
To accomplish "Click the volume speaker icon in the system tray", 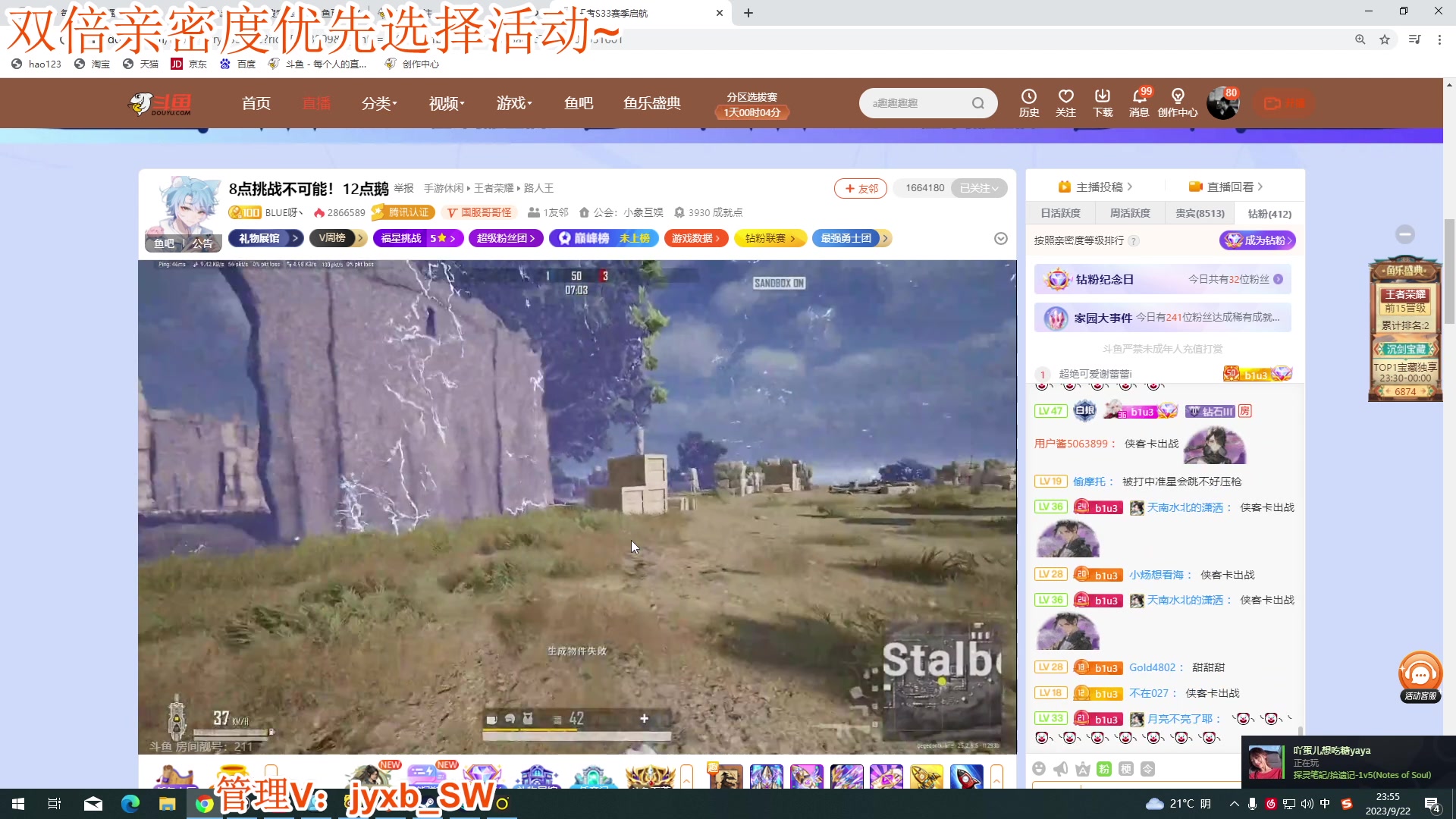I will pyautogui.click(x=1307, y=804).
